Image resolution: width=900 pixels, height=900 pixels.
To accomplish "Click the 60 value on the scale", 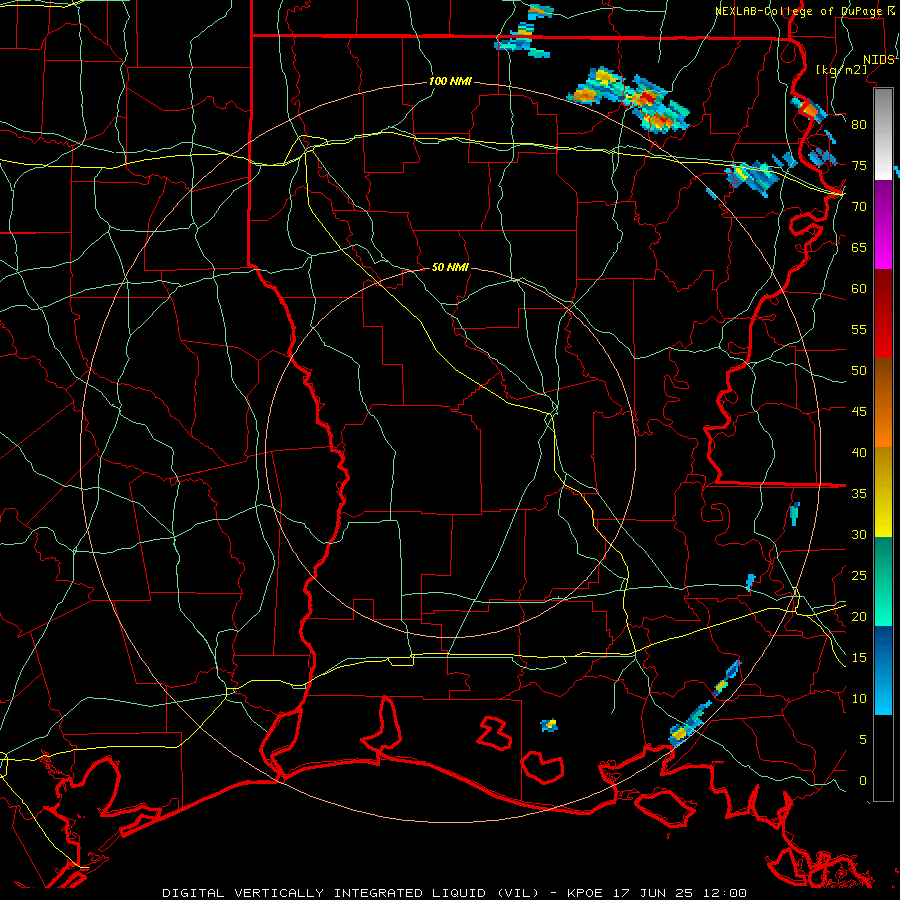I will (x=859, y=289).
